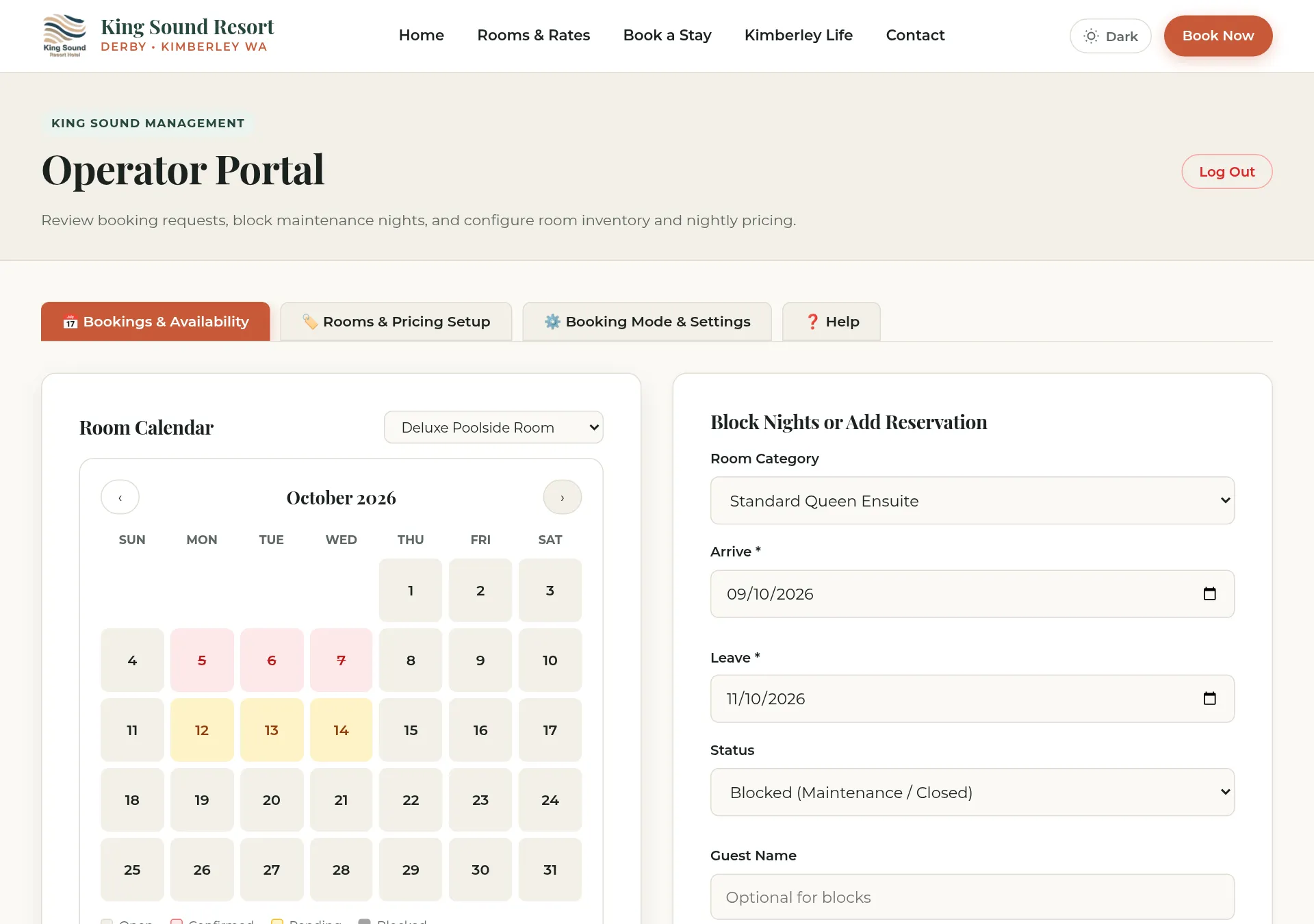Select October 1 on calendar
Screen dimensions: 1314x924
point(411,590)
